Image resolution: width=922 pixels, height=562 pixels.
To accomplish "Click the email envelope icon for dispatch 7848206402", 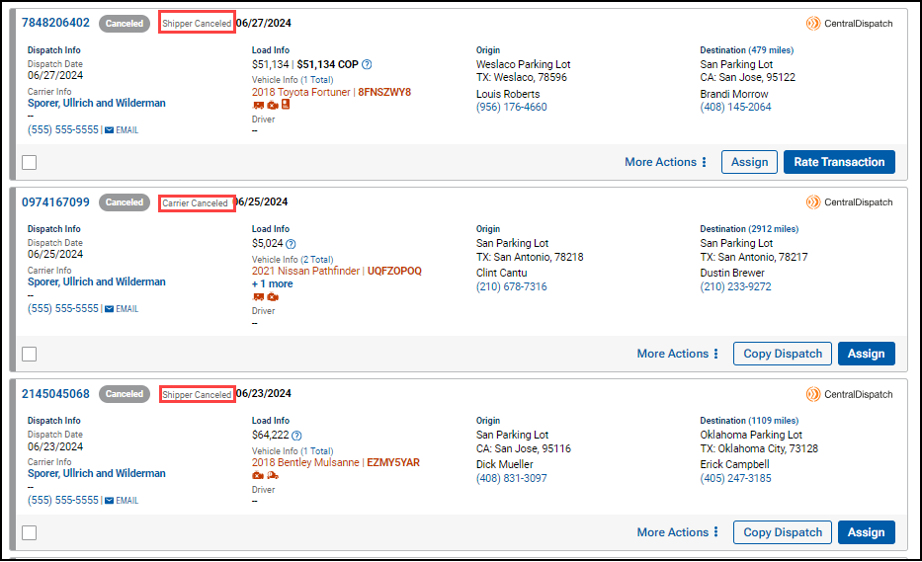I will tap(109, 130).
